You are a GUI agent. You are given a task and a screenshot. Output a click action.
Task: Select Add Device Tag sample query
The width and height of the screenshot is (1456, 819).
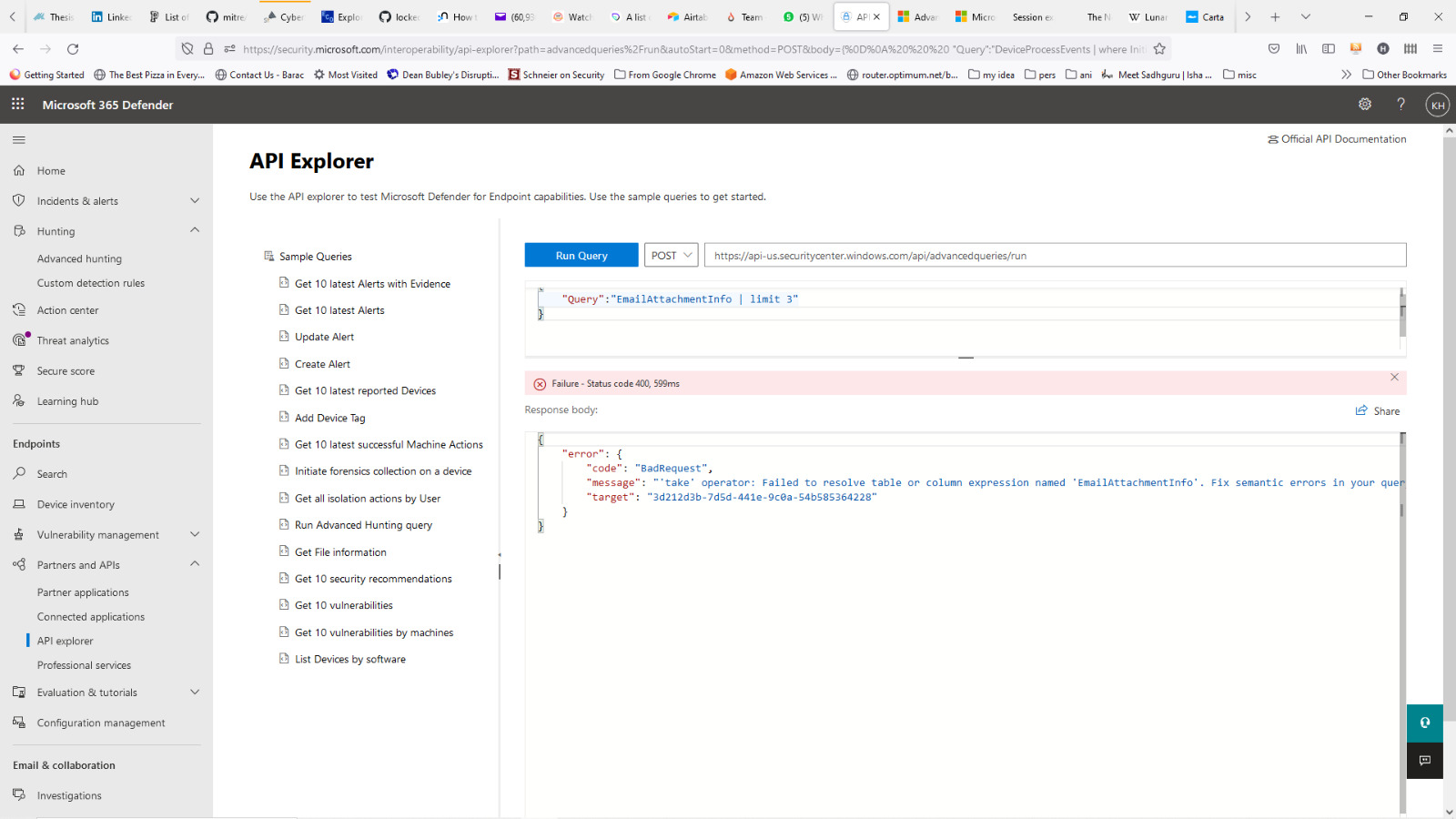click(329, 418)
